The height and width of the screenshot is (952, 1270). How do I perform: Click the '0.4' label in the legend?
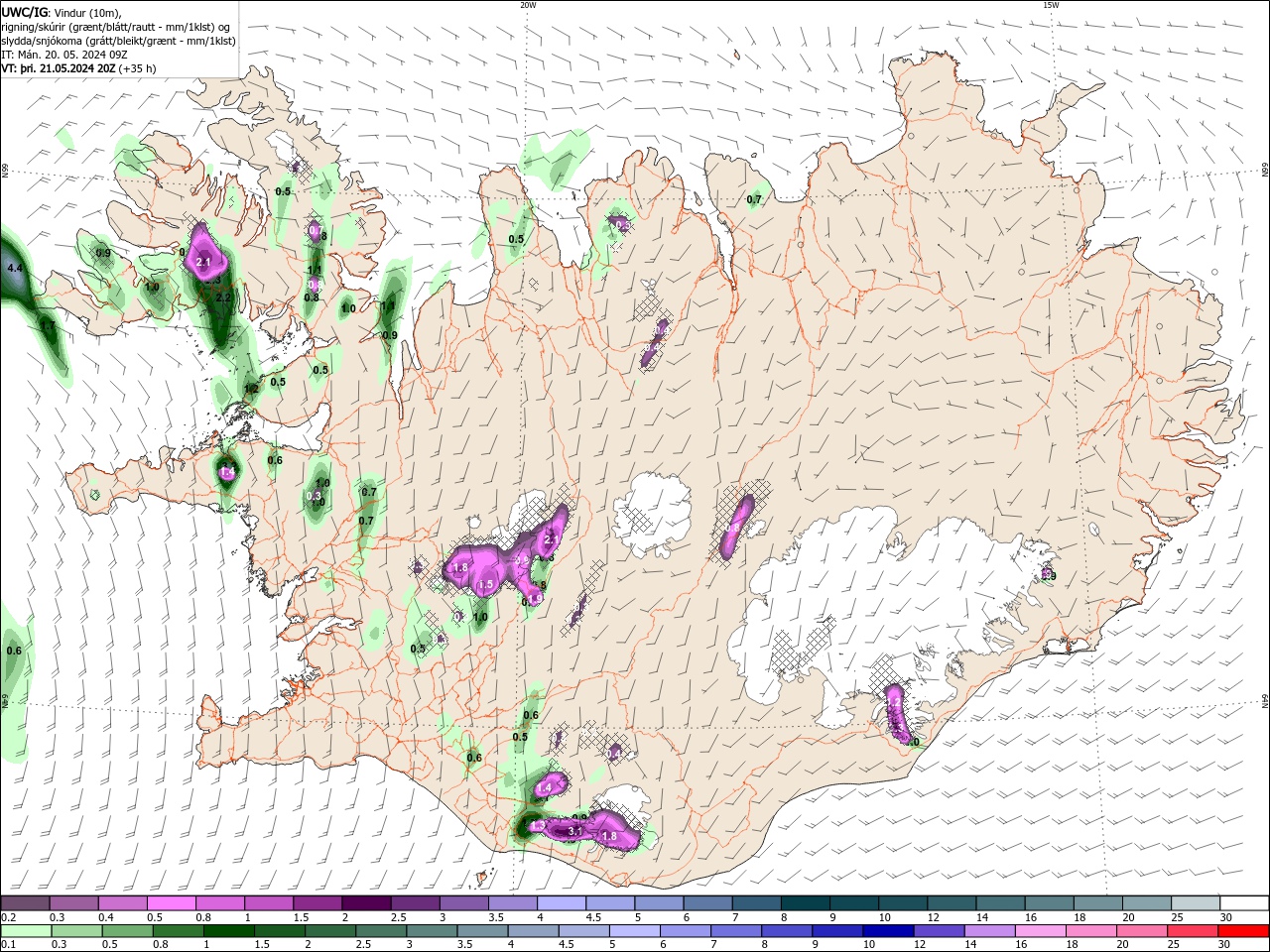(106, 918)
